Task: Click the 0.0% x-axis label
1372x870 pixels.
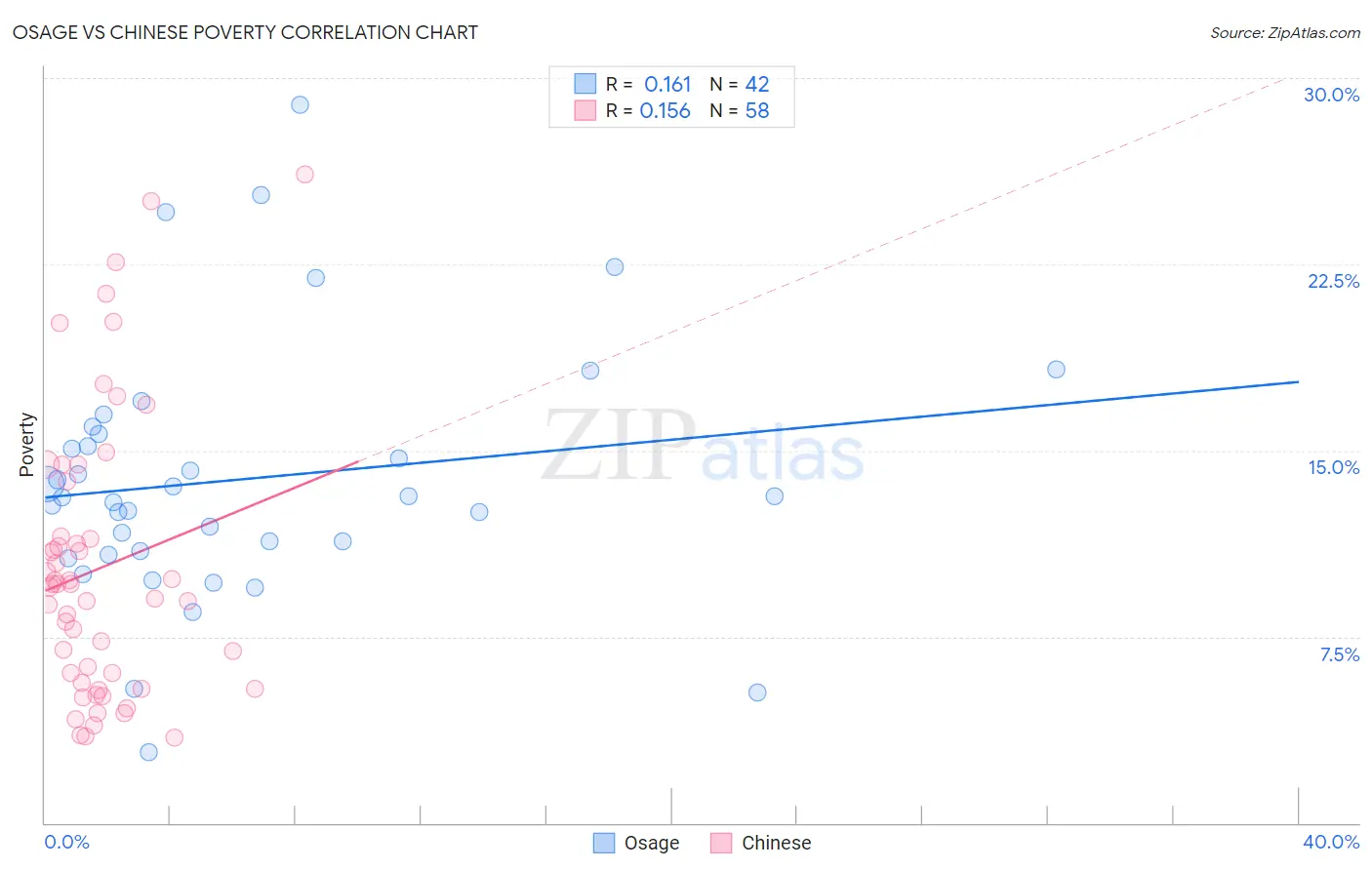Action: [67, 842]
